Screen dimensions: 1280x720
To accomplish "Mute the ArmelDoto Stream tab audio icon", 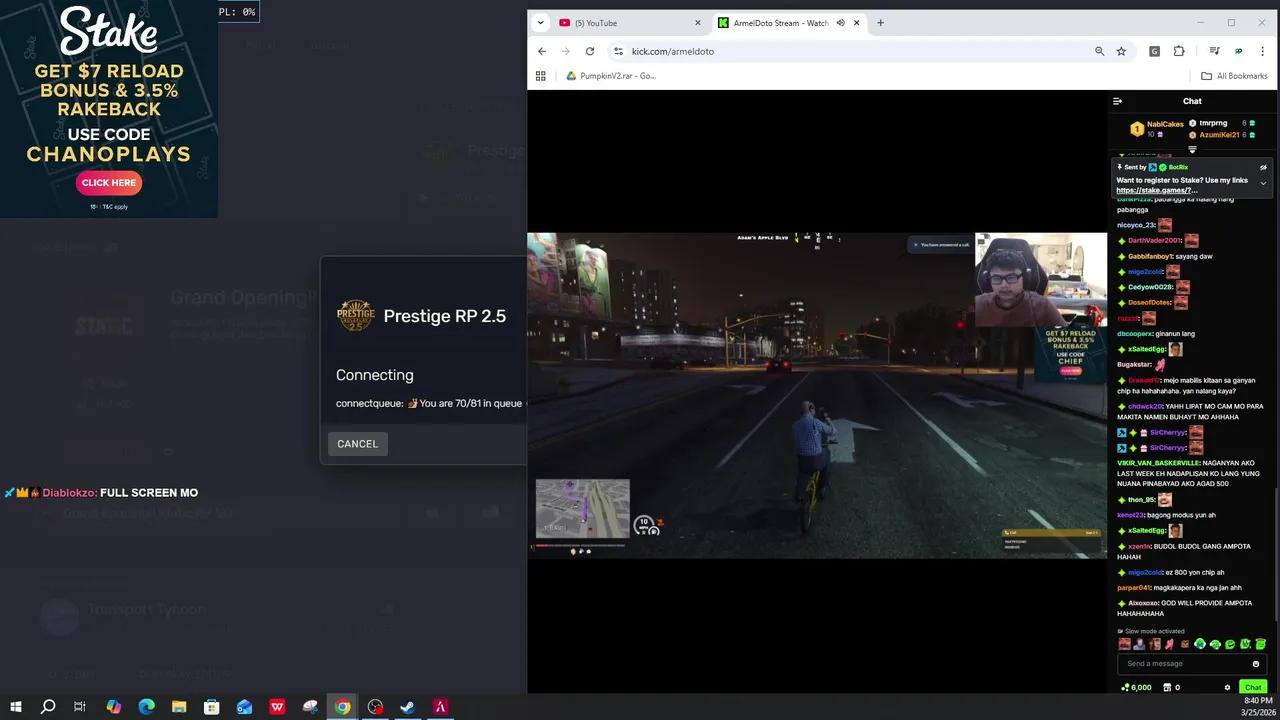I will tap(840, 23).
